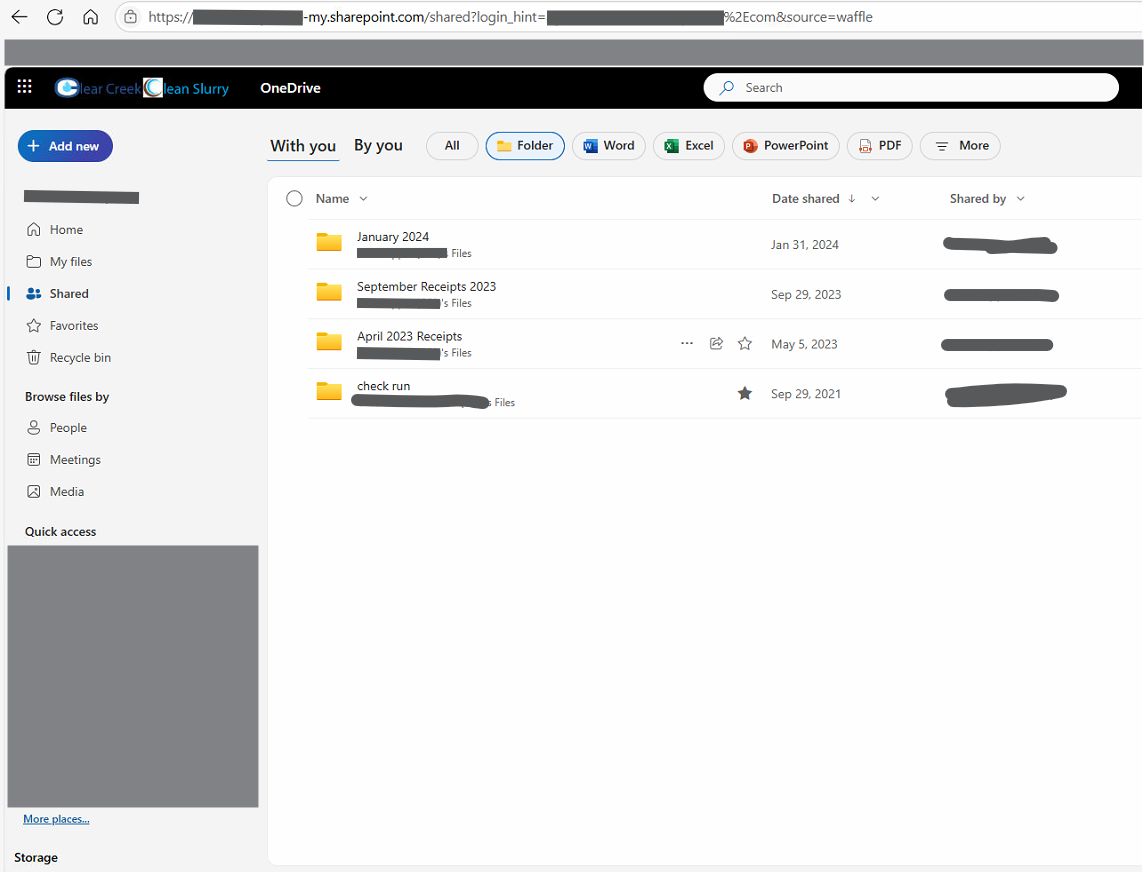The width and height of the screenshot is (1145, 872).
Task: Open the check run folder name
Action: 383,386
